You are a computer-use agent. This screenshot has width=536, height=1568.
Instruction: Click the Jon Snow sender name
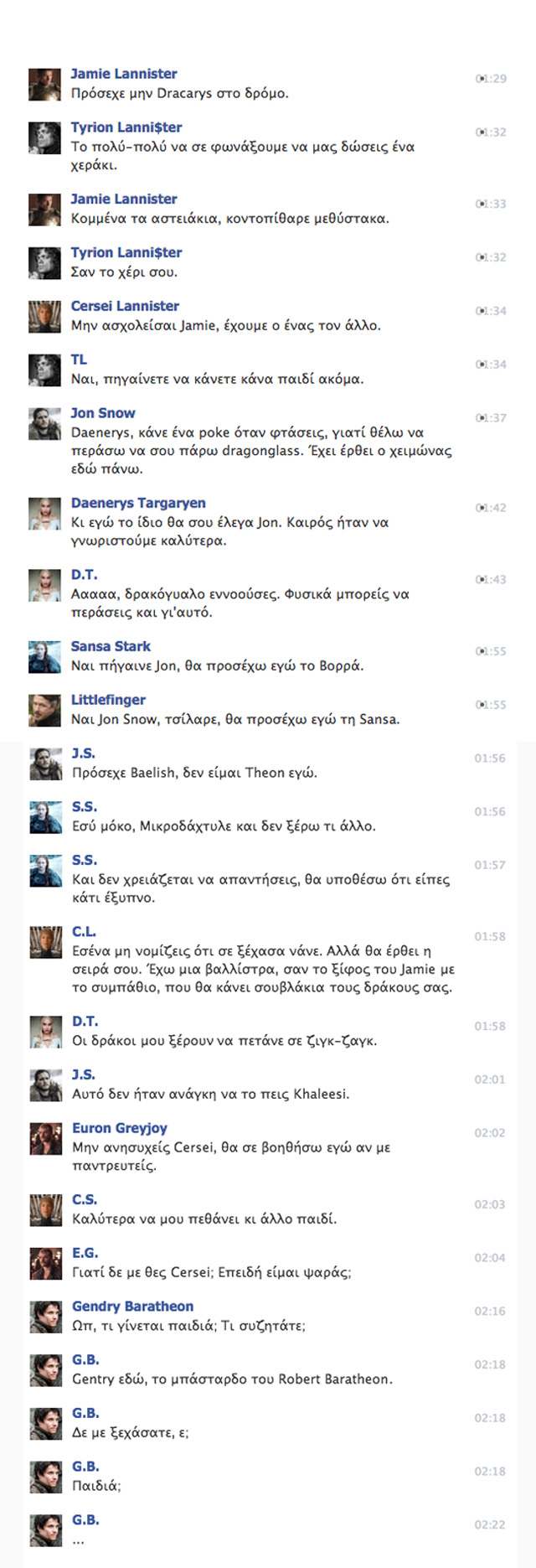(103, 413)
